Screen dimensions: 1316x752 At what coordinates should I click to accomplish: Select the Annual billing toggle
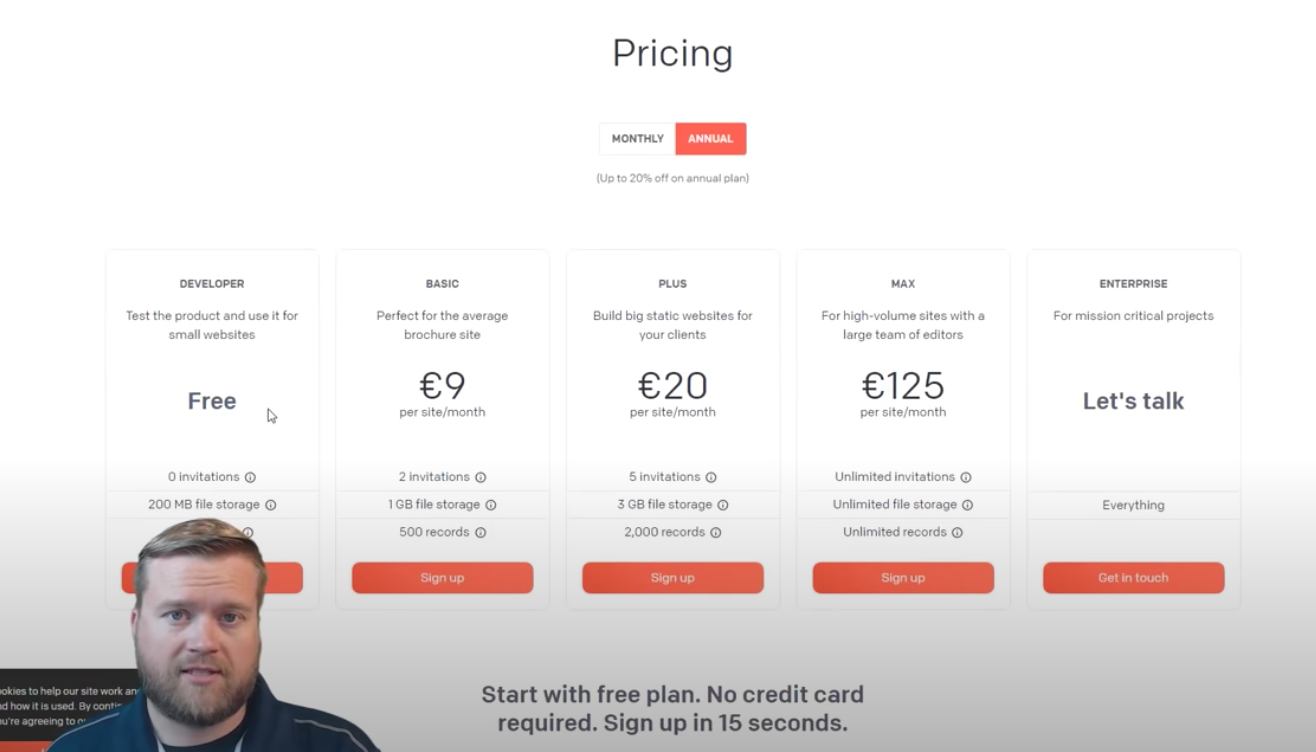pos(711,139)
